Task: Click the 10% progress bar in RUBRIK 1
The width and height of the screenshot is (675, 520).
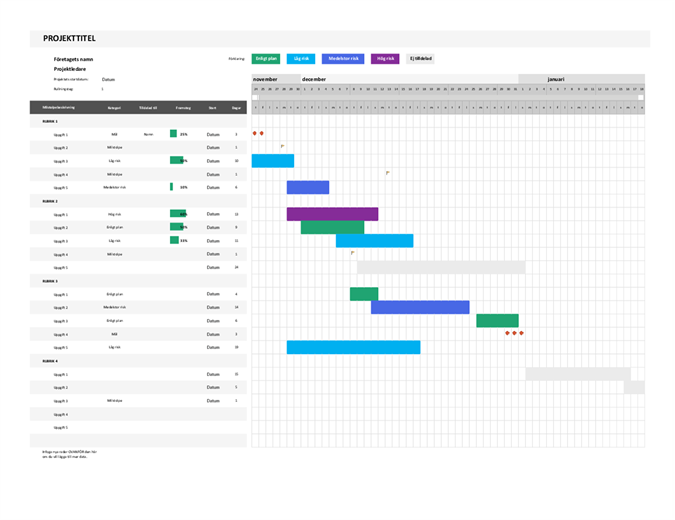Action: 171,187
